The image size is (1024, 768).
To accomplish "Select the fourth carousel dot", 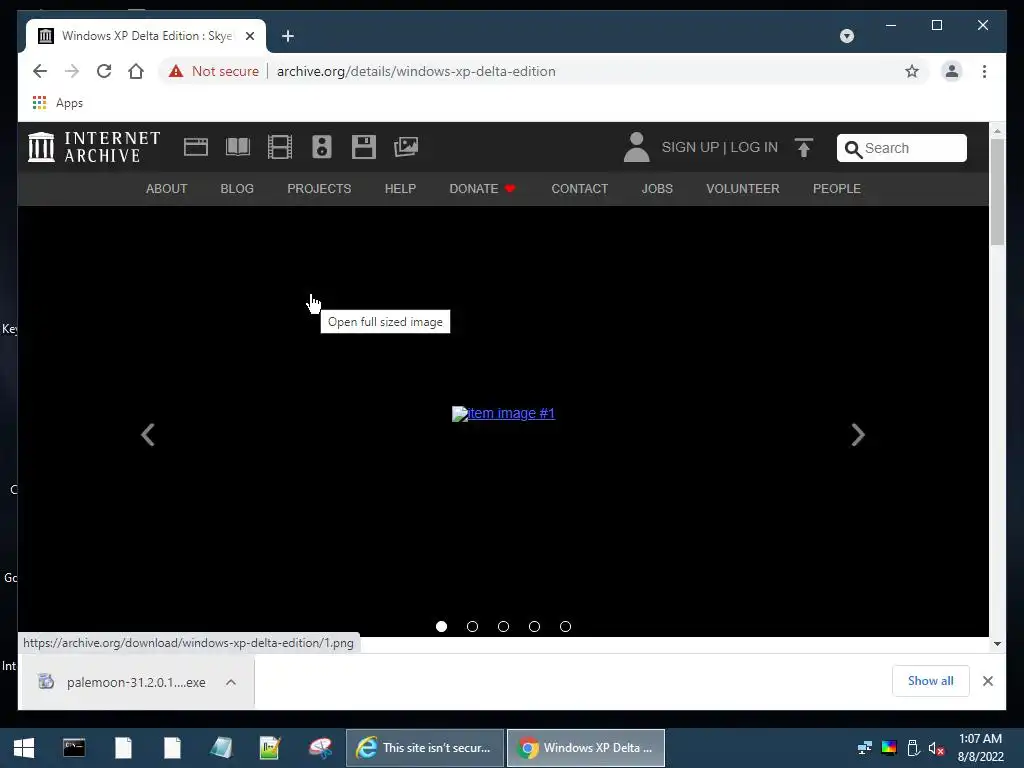I will pyautogui.click(x=534, y=626).
